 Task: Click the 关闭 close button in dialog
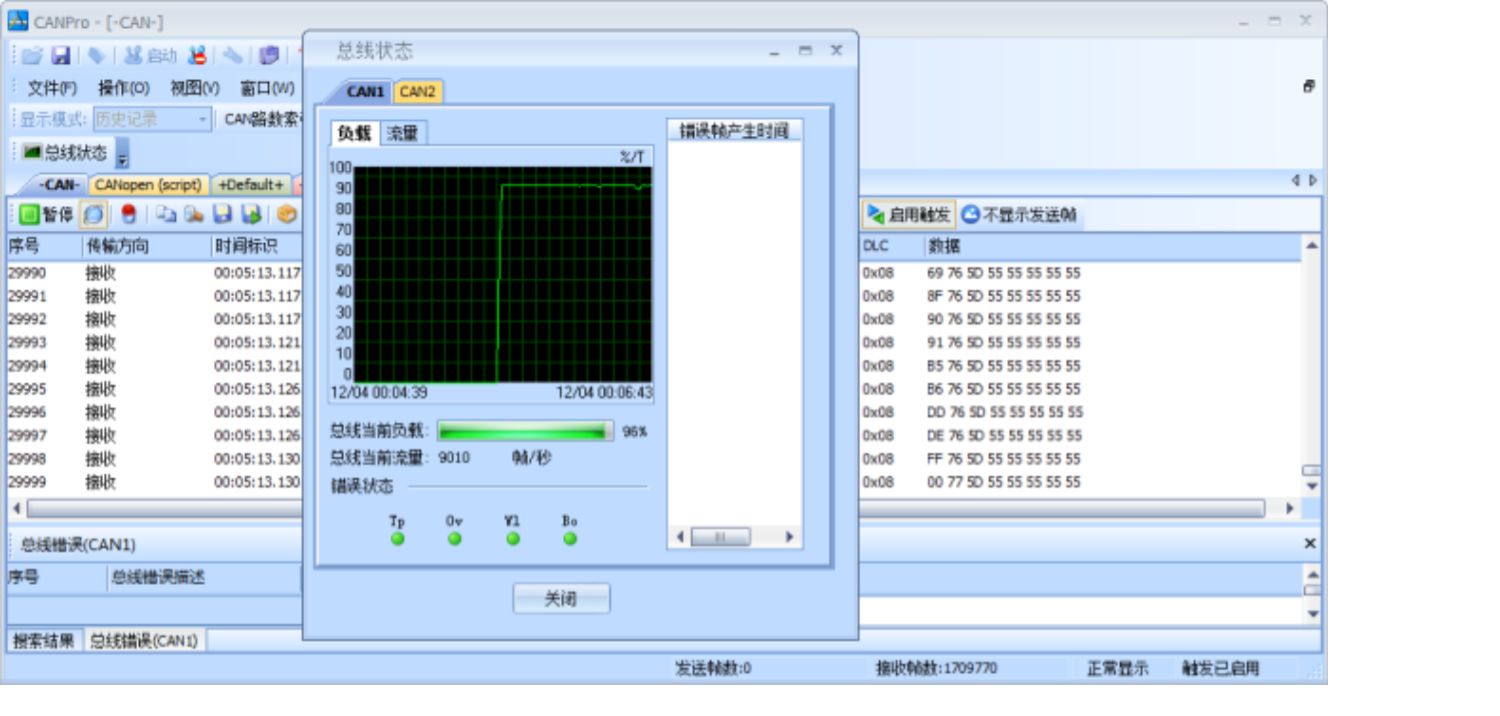[561, 599]
